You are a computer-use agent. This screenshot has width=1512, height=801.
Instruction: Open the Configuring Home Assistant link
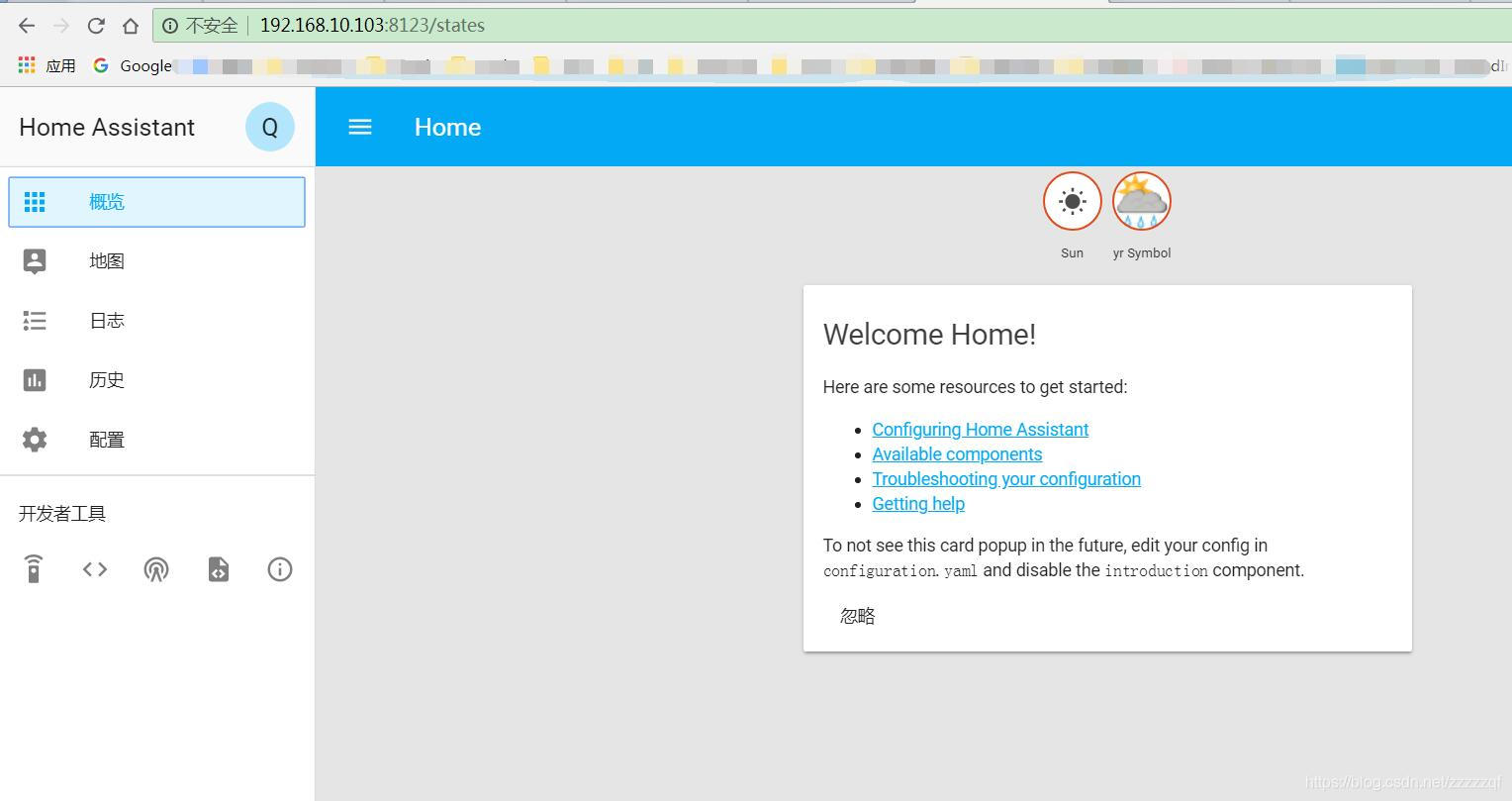(980, 430)
